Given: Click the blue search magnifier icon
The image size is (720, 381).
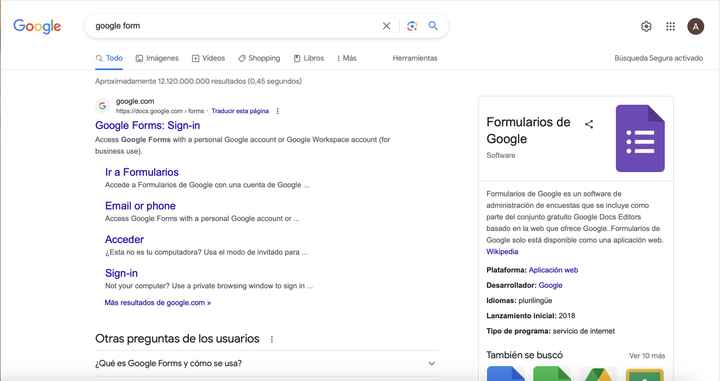Looking at the screenshot, I should click(x=433, y=26).
